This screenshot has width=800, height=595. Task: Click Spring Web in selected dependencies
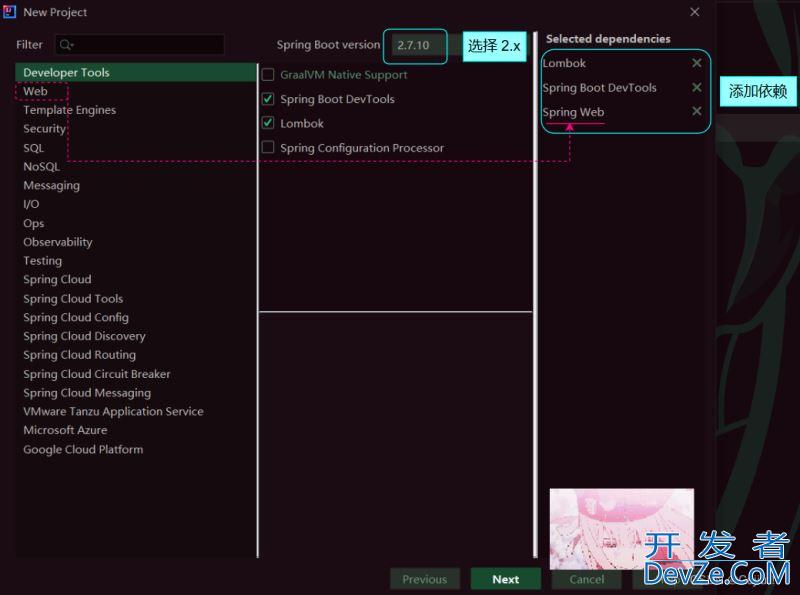(x=573, y=112)
